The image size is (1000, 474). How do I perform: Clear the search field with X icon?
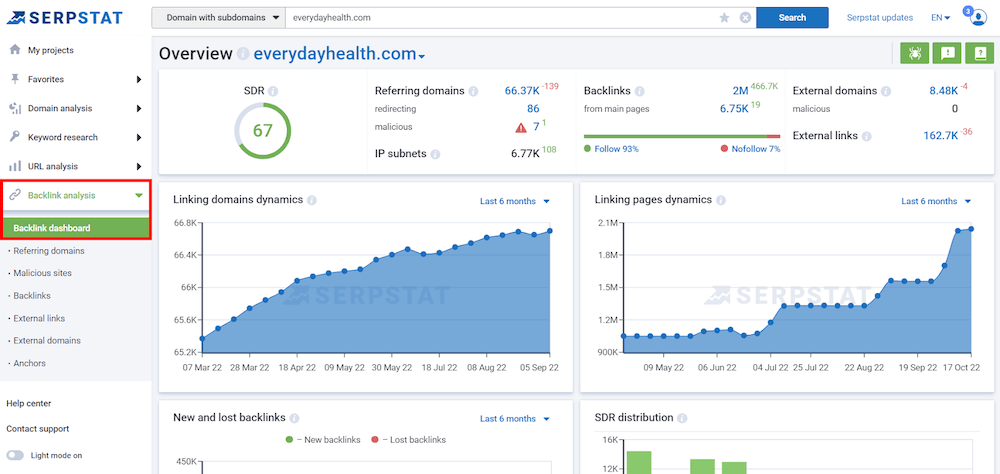point(745,18)
